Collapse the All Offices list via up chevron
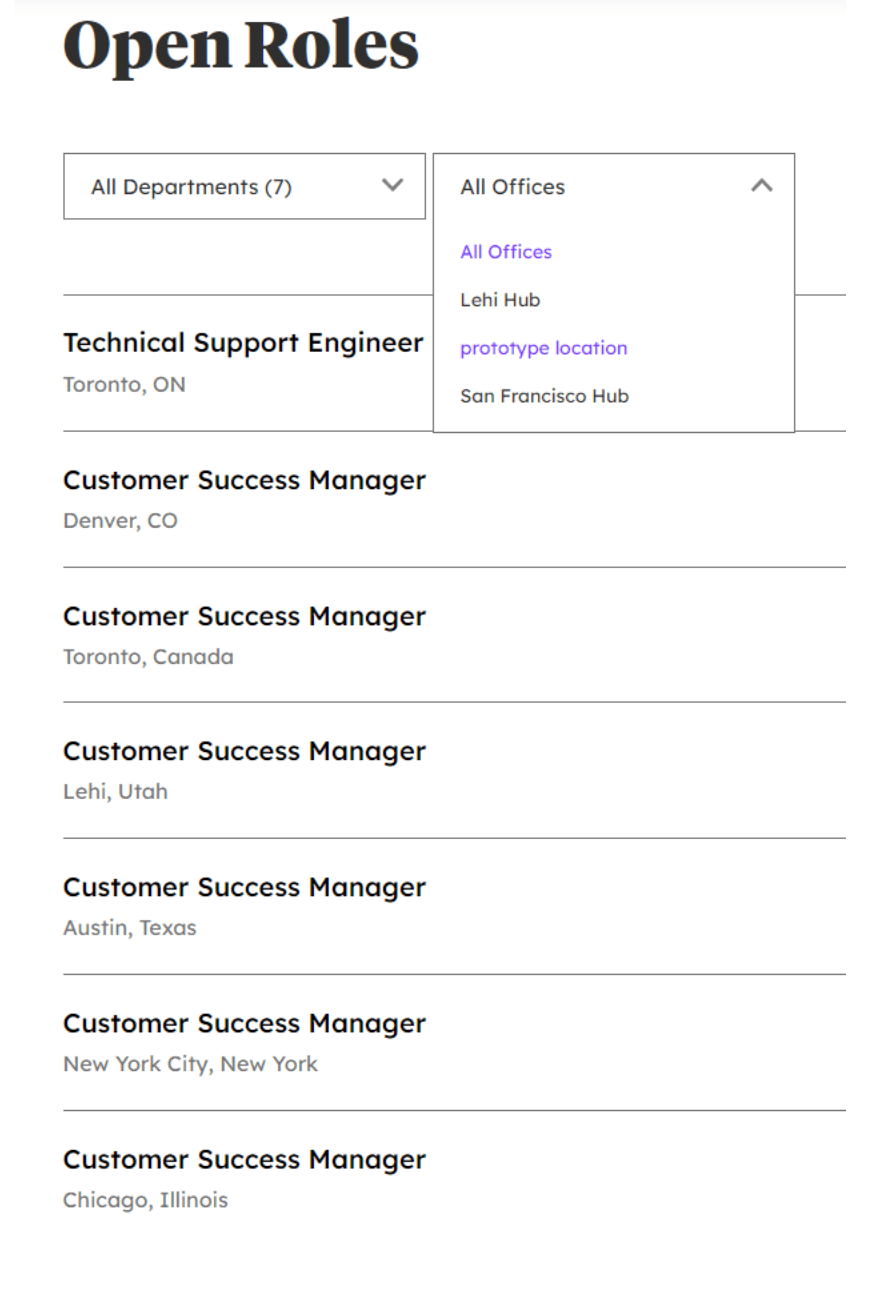 (762, 185)
